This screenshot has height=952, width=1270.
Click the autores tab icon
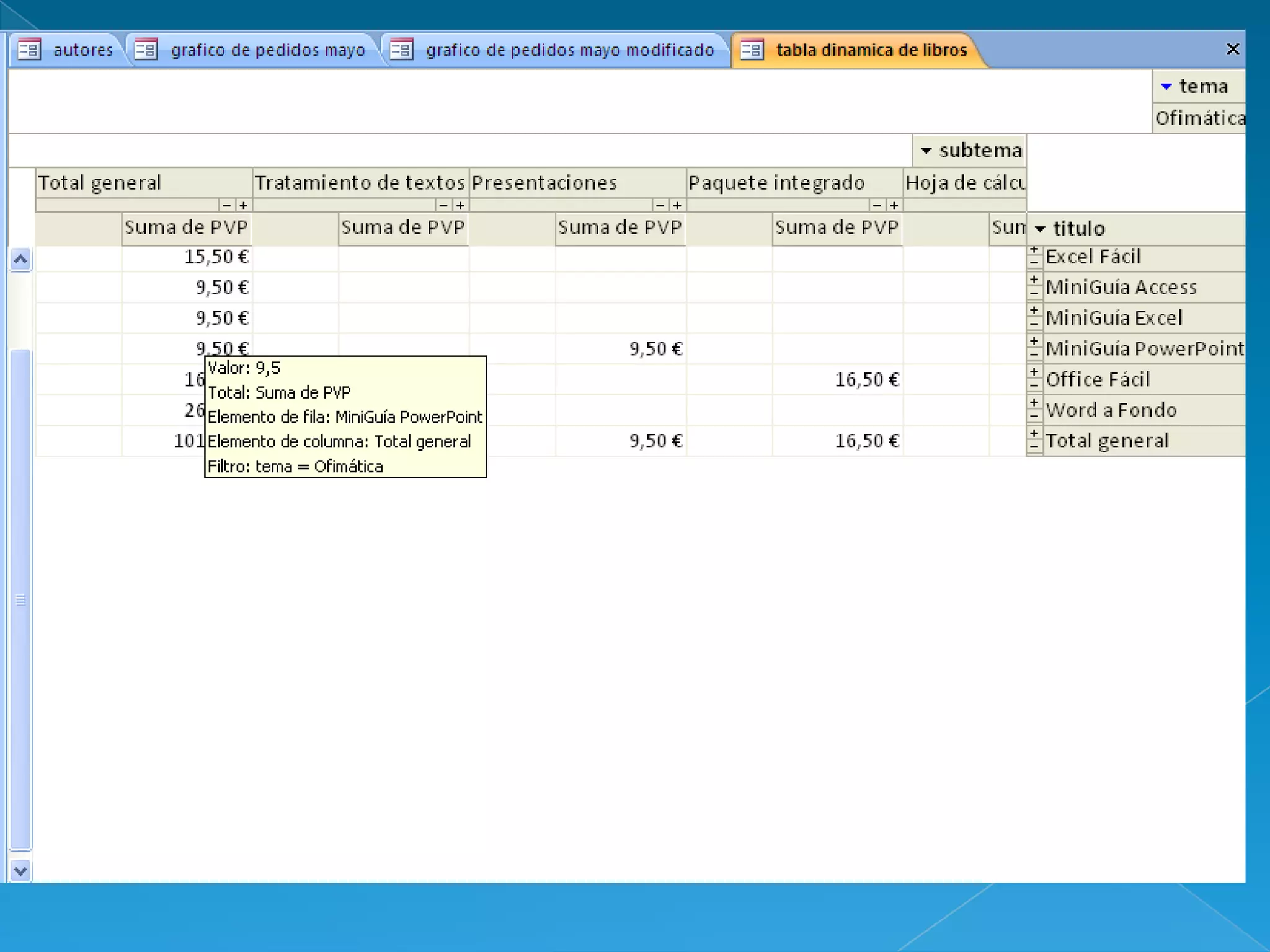click(x=29, y=50)
